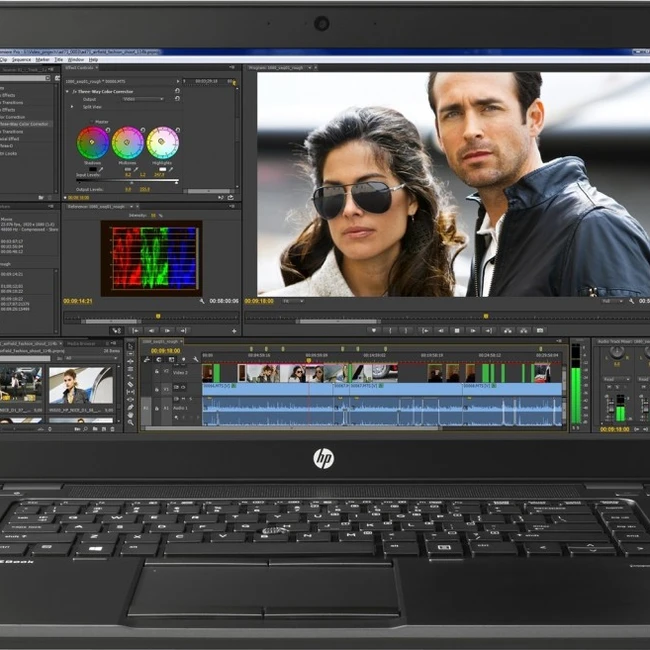Image resolution: width=650 pixels, height=650 pixels.
Task: Select the Pen tool in the Tools panel
Action: tap(131, 407)
